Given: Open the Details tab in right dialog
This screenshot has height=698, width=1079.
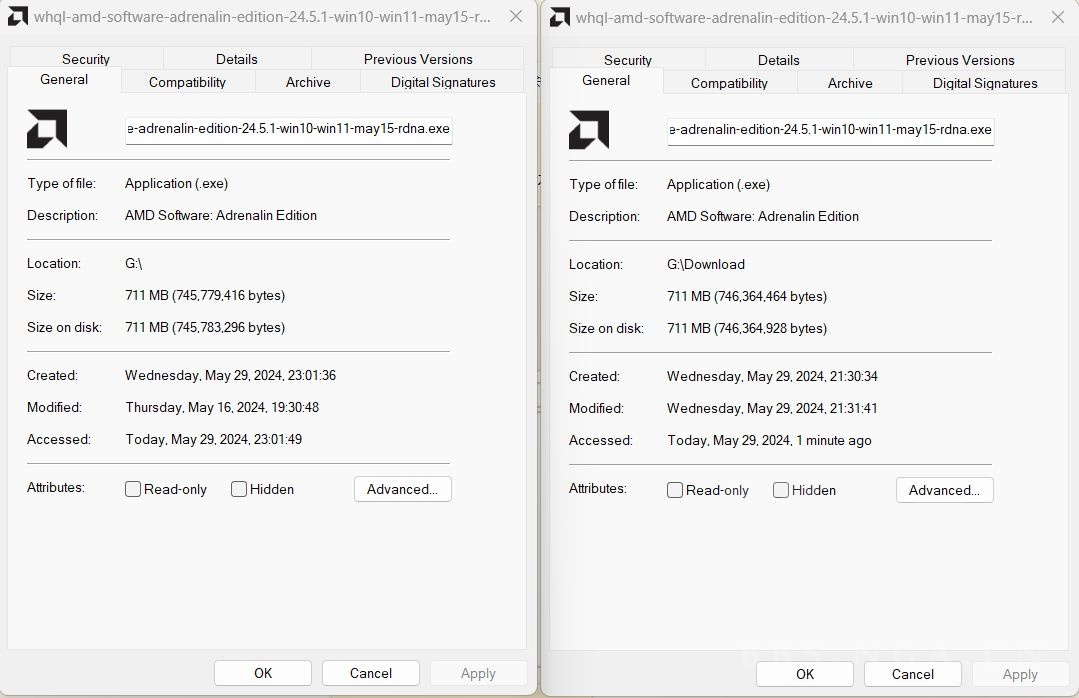Looking at the screenshot, I should coord(778,60).
